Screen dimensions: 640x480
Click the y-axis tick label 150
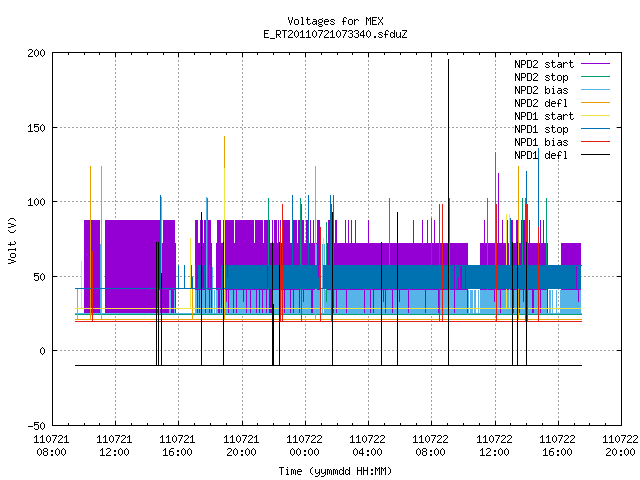click(36, 128)
